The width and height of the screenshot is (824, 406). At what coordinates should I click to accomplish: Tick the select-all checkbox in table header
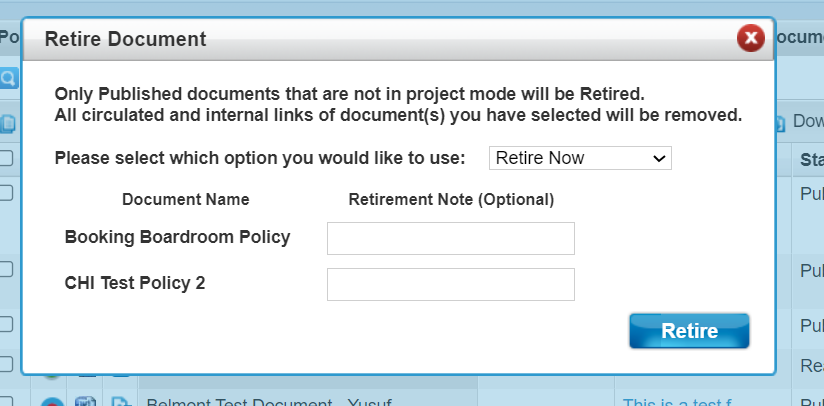[x=6, y=158]
